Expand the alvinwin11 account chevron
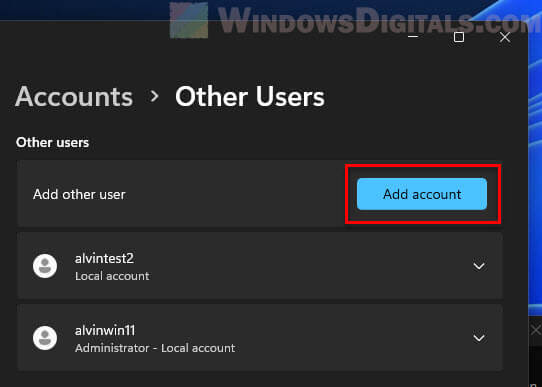The image size is (542, 387). tap(478, 338)
